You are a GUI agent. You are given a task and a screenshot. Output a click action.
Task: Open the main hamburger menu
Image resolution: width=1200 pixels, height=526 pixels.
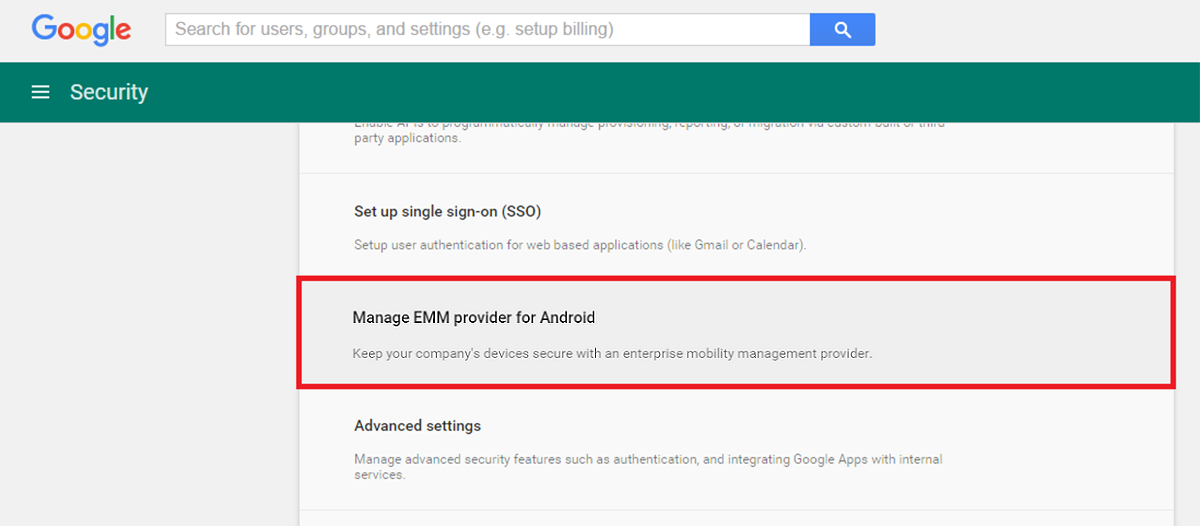point(40,92)
